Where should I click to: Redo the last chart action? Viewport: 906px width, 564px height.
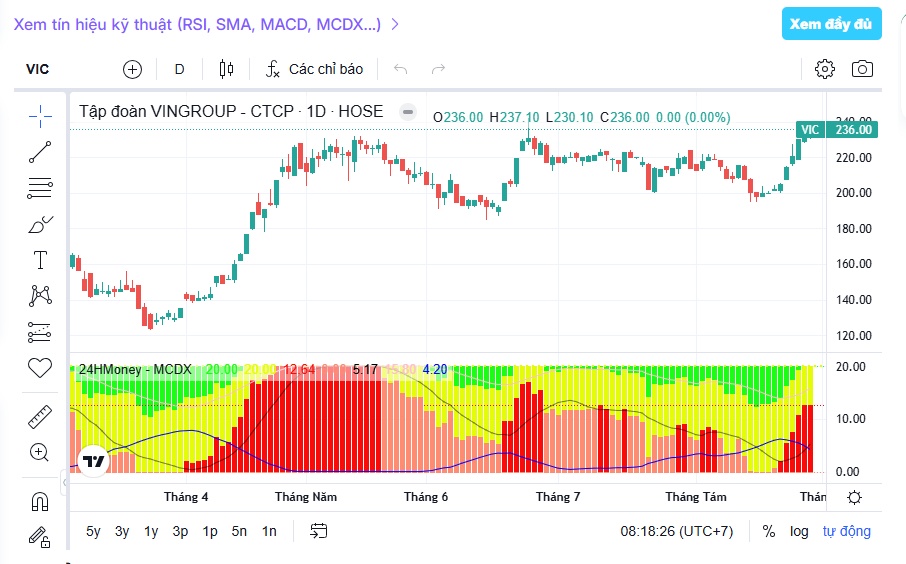point(439,69)
